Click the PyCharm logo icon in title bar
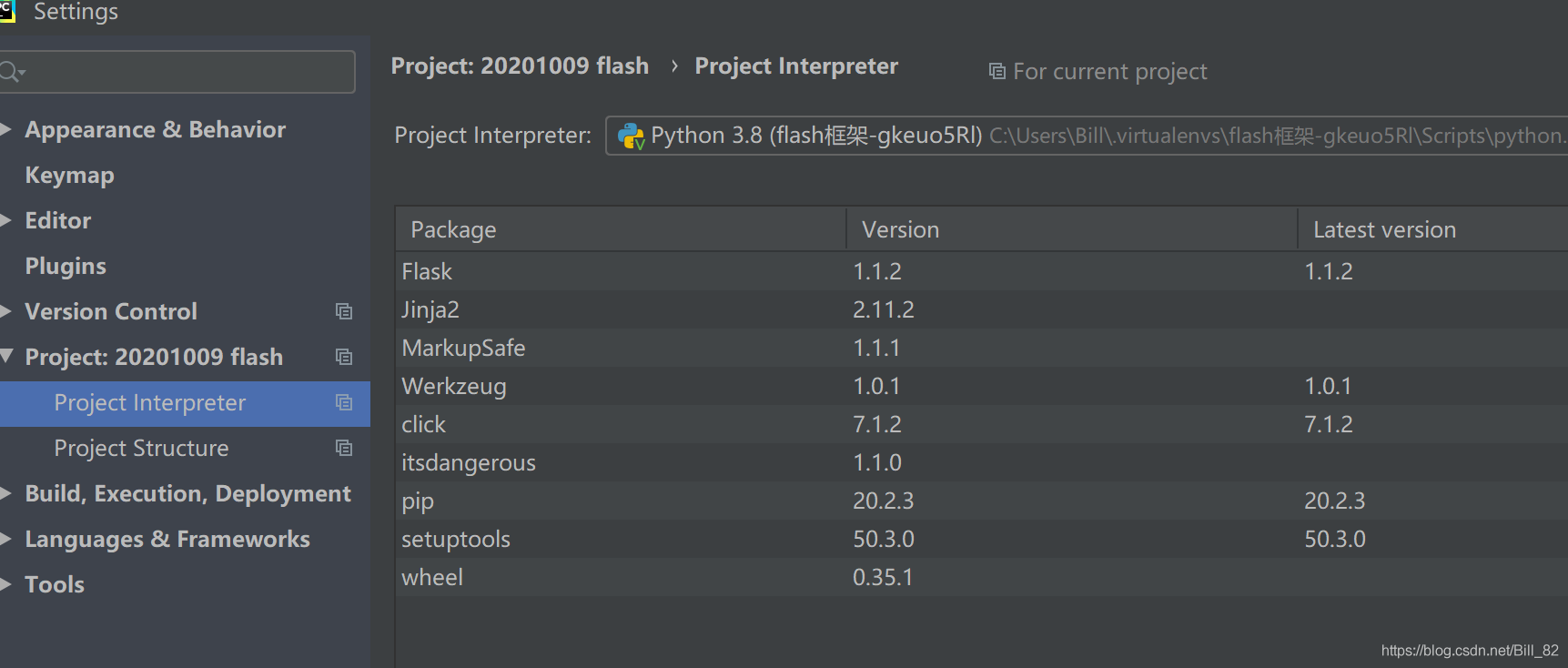This screenshot has height=668, width=1568. point(7,11)
